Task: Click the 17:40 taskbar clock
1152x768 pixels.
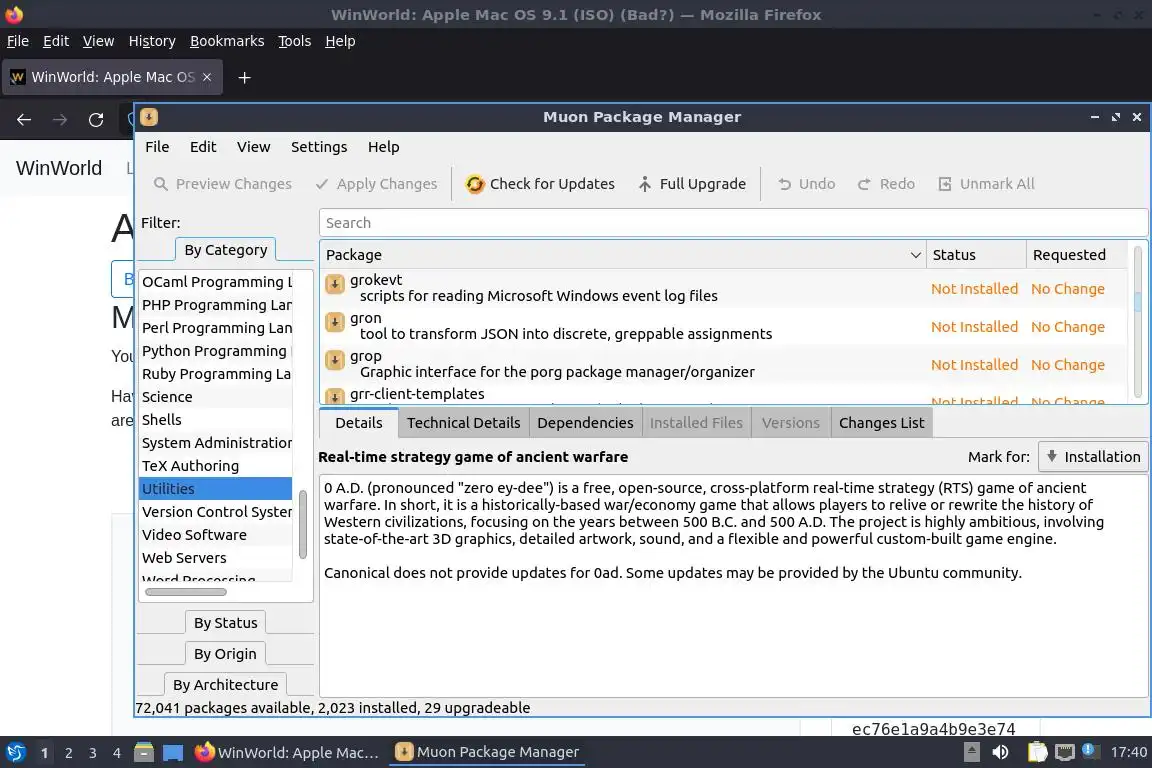Action: coord(1128,752)
